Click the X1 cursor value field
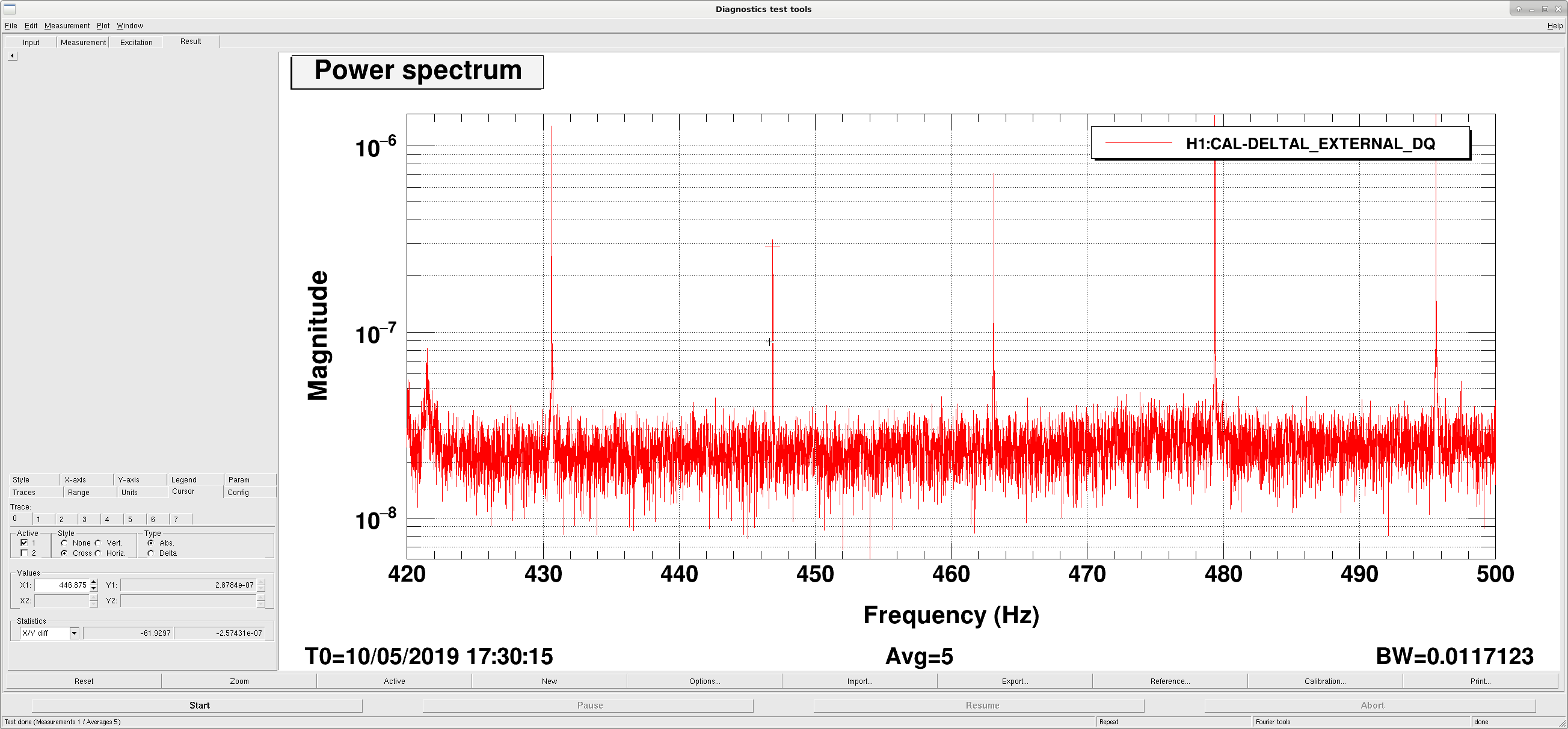 tap(61, 585)
